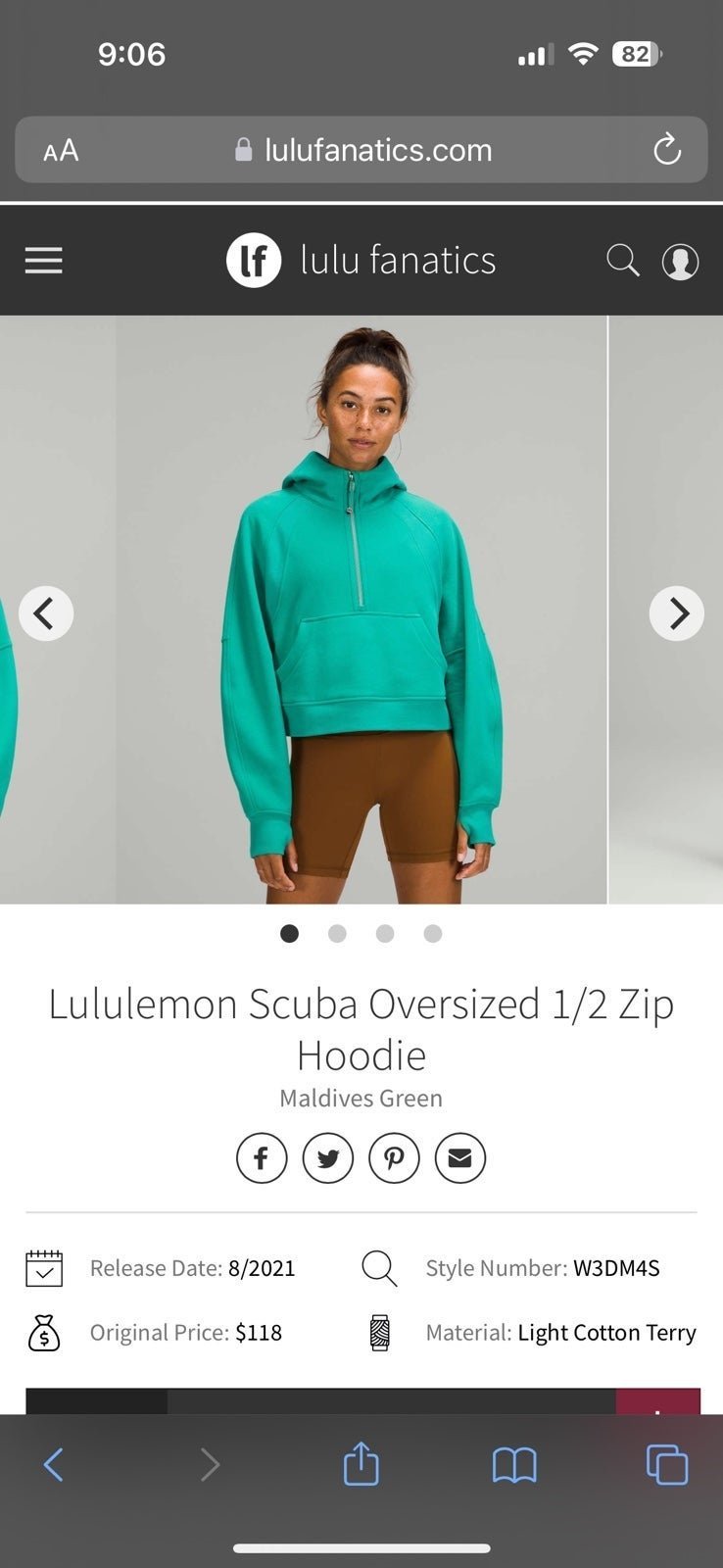Pin product to Pinterest

coord(394,1158)
